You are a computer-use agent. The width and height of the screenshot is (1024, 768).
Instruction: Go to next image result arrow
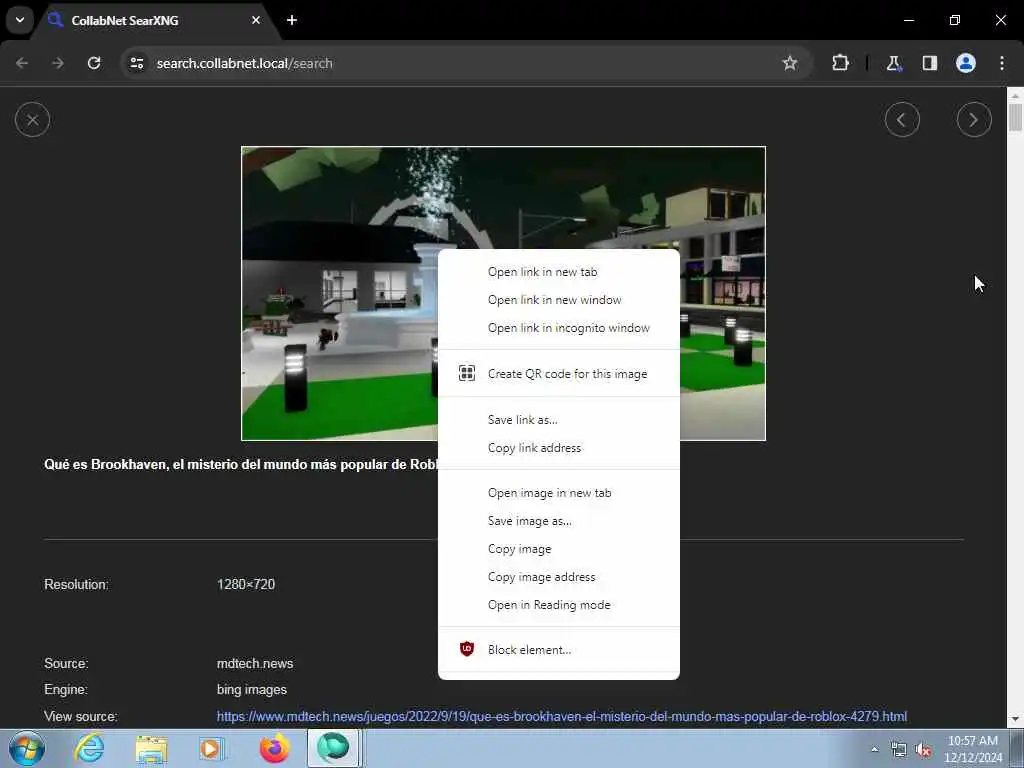pos(974,120)
